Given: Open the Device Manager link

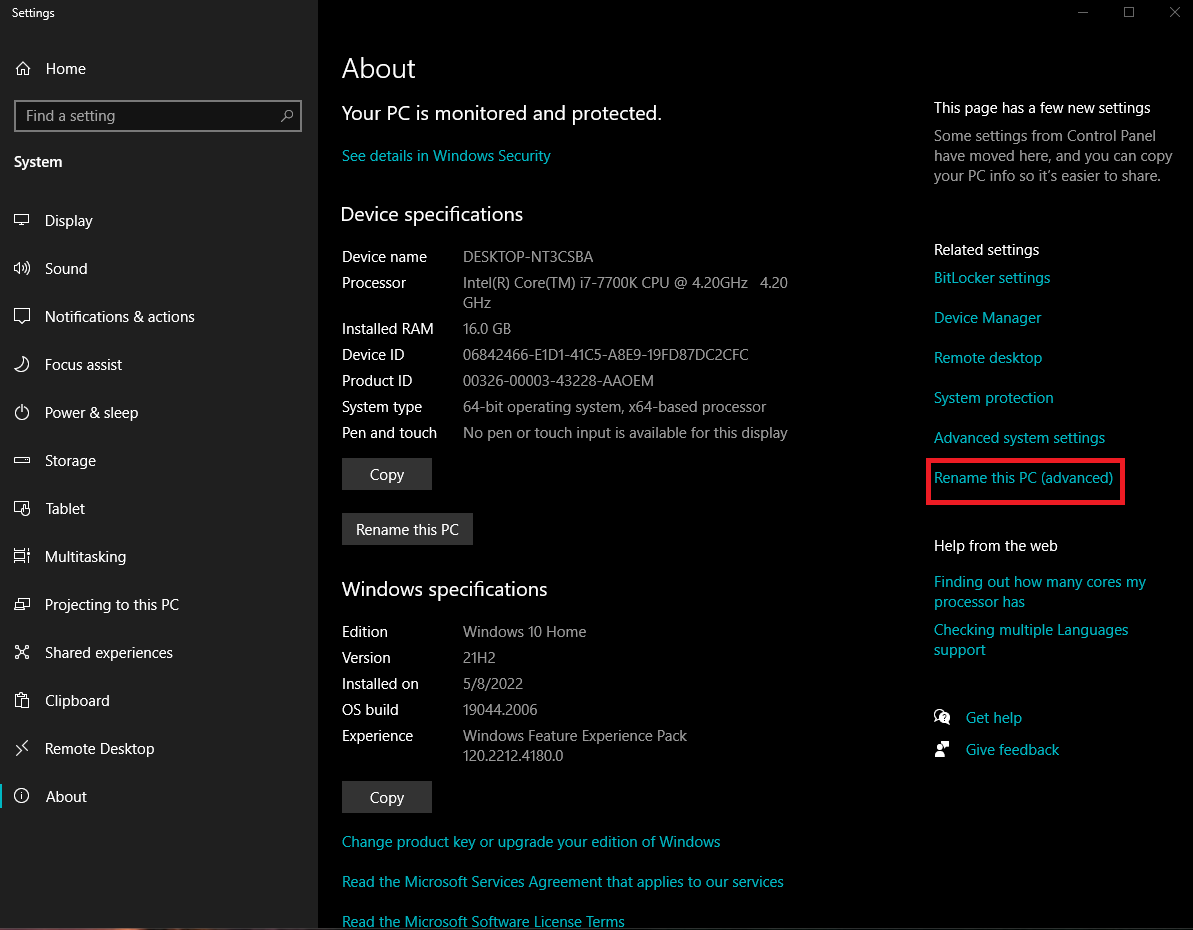Looking at the screenshot, I should pyautogui.click(x=987, y=318).
